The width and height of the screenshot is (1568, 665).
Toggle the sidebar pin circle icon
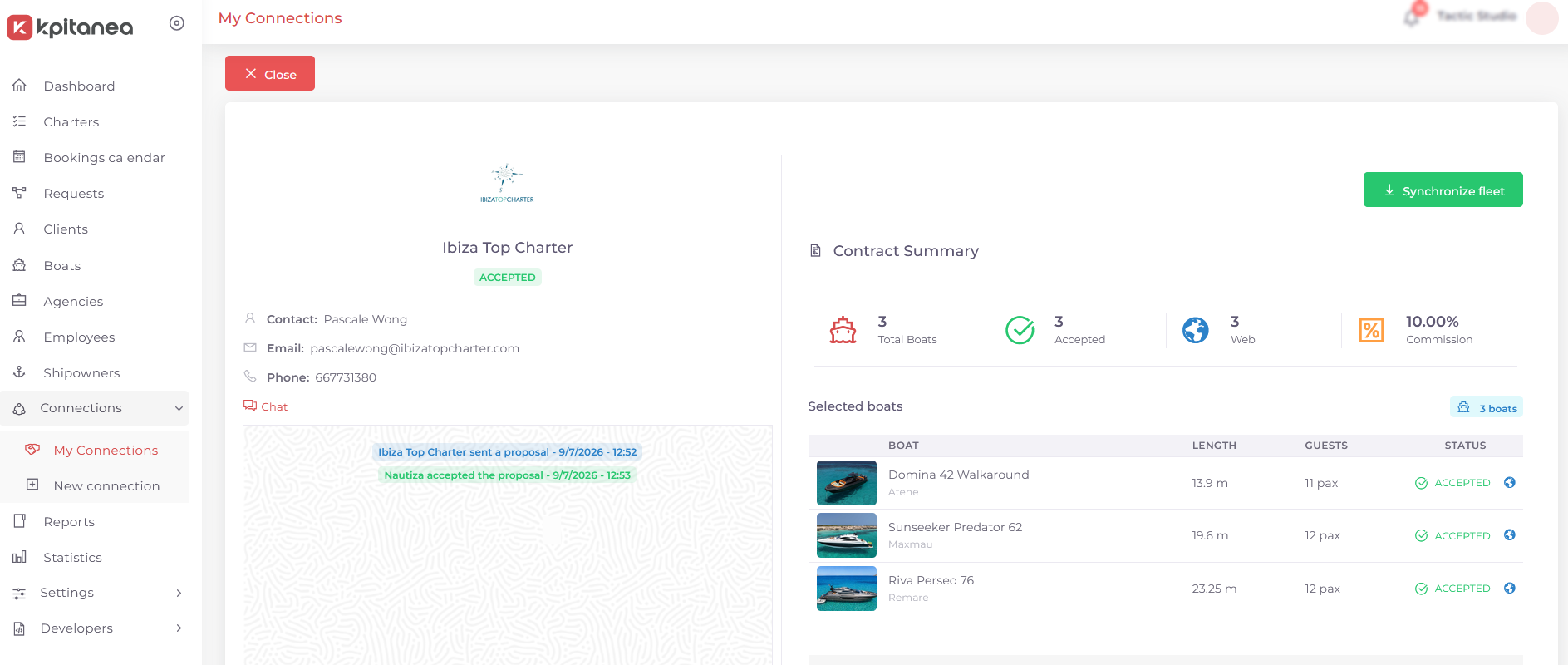pyautogui.click(x=177, y=23)
